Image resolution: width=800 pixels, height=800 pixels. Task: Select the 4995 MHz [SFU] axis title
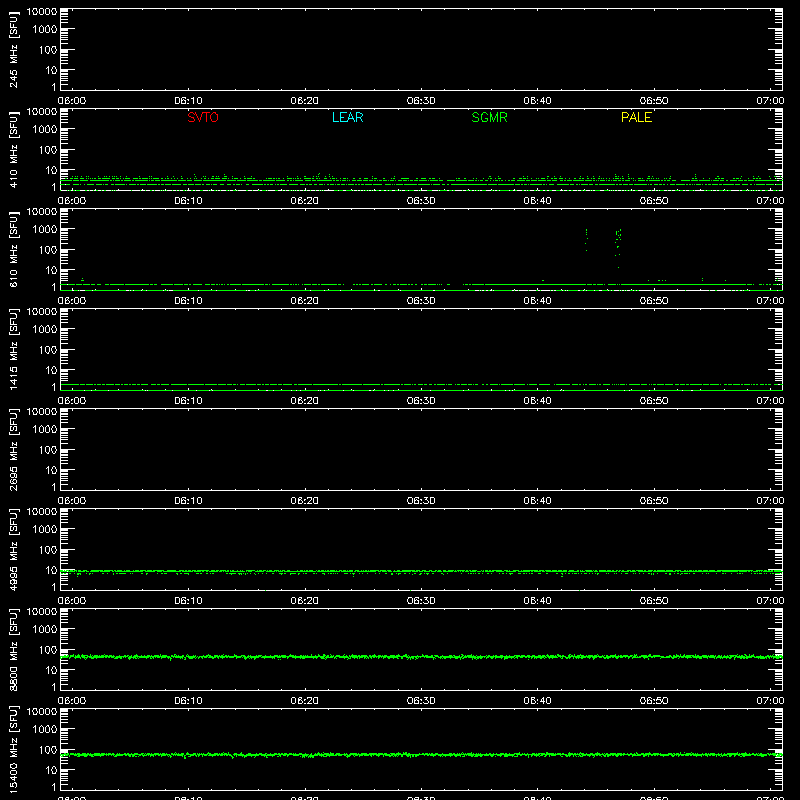pyautogui.click(x=13, y=549)
